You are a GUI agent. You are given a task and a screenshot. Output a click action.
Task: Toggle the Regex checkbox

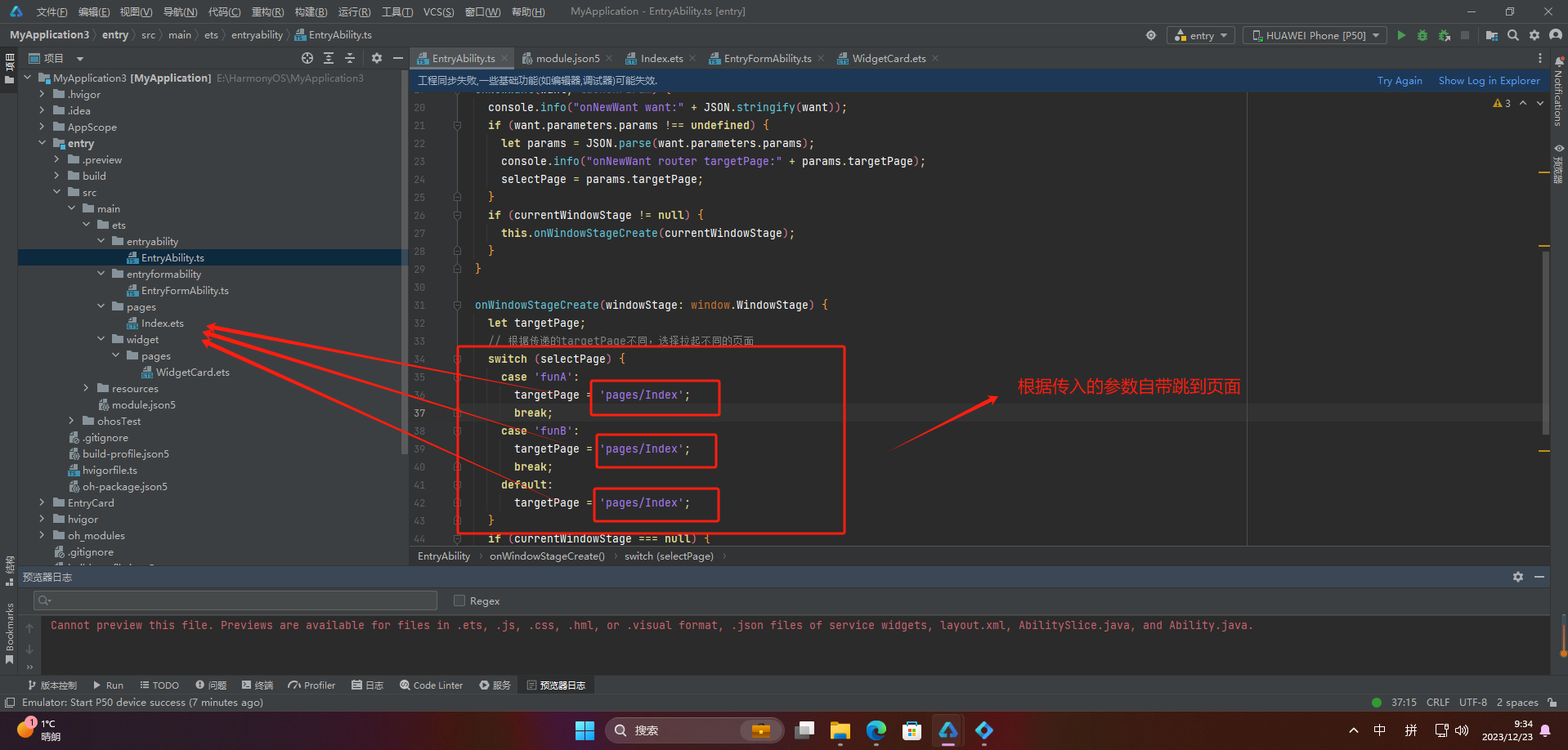(x=459, y=600)
